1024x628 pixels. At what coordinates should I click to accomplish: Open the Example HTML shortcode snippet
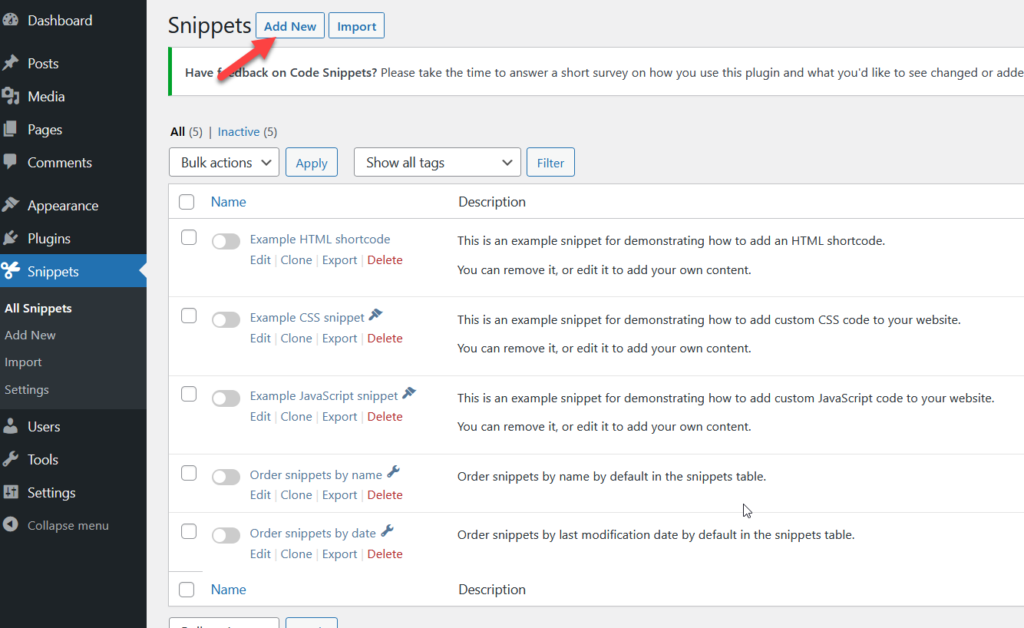(320, 240)
